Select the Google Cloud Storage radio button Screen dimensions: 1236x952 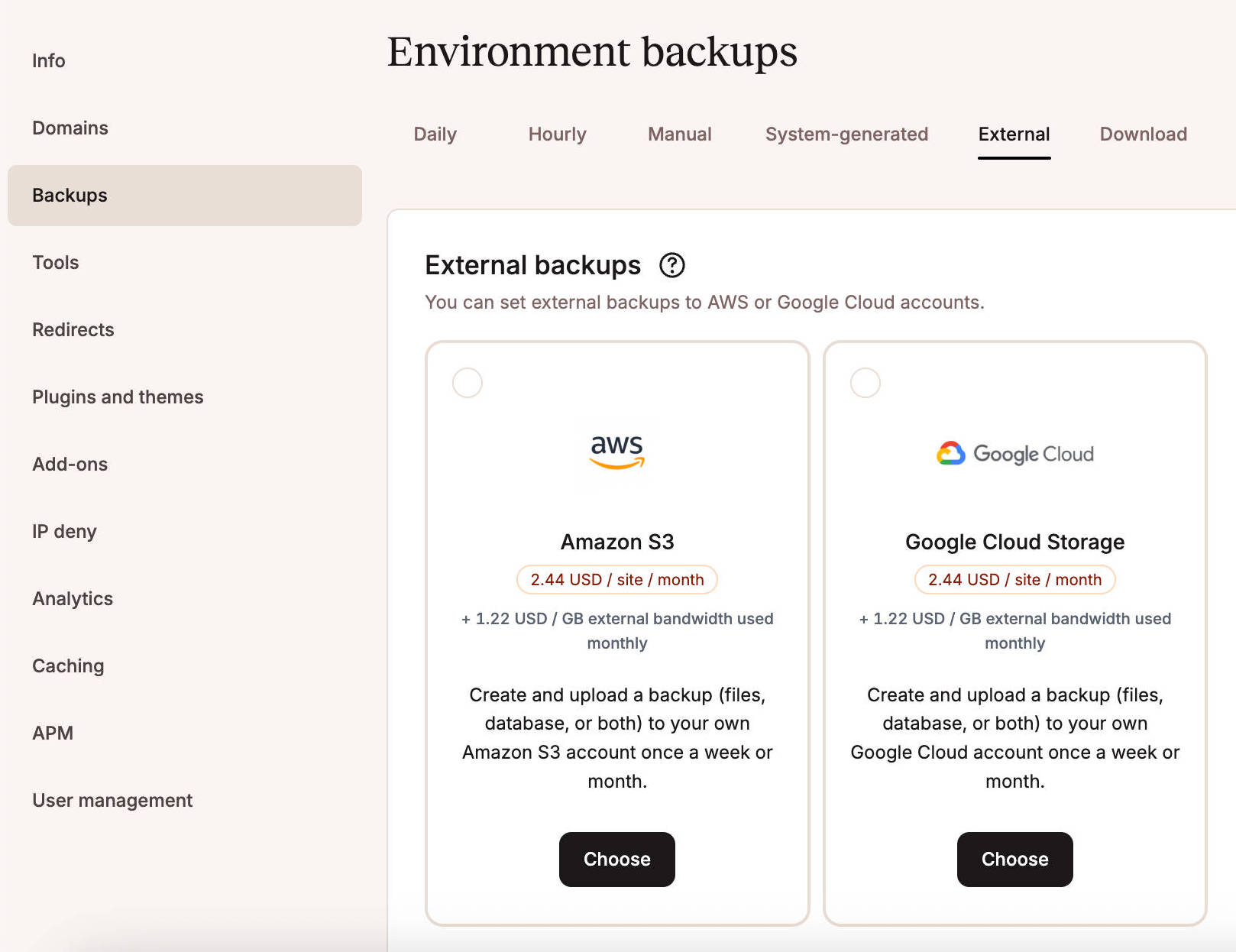click(865, 383)
